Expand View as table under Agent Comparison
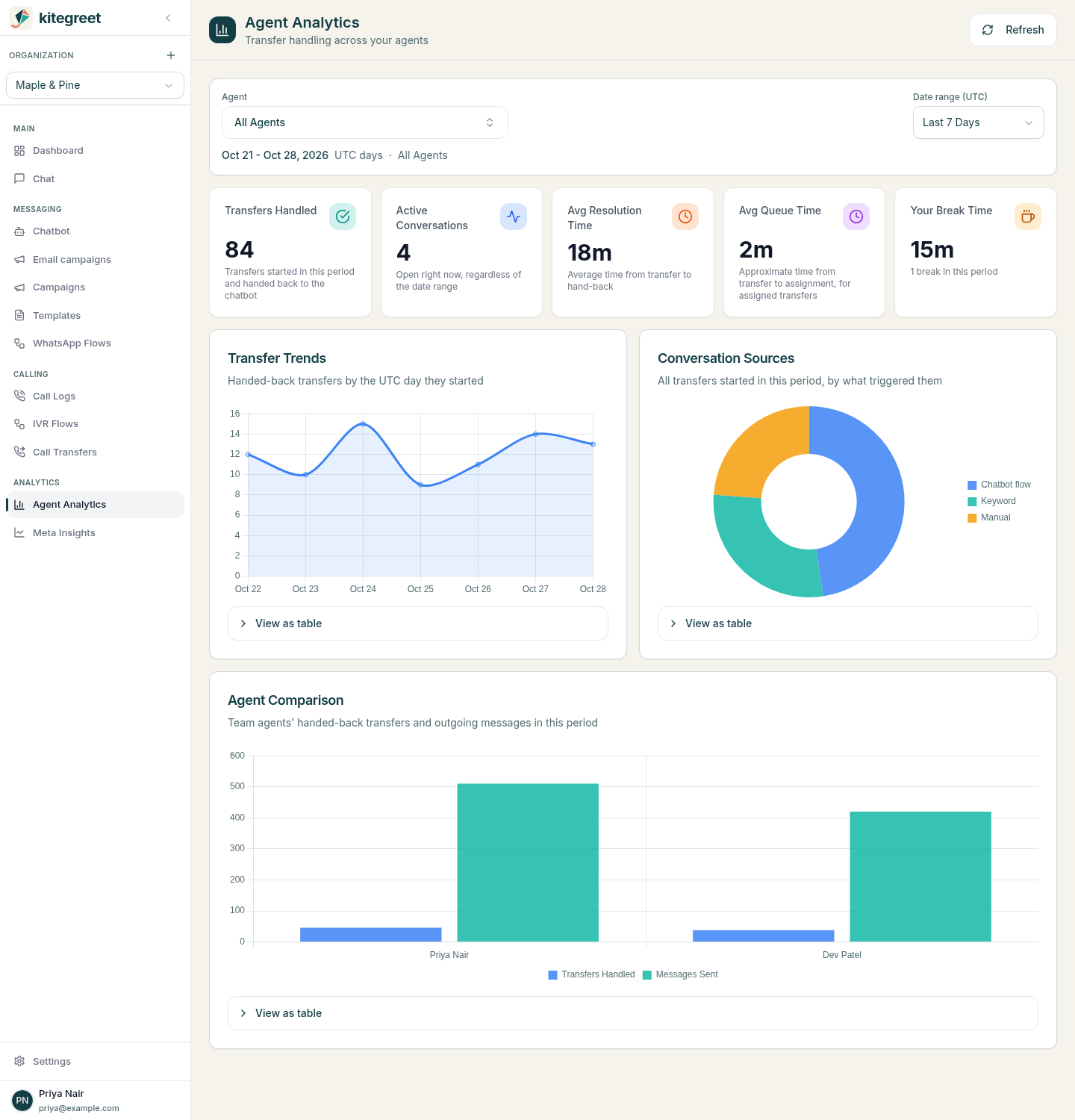 pos(633,1013)
